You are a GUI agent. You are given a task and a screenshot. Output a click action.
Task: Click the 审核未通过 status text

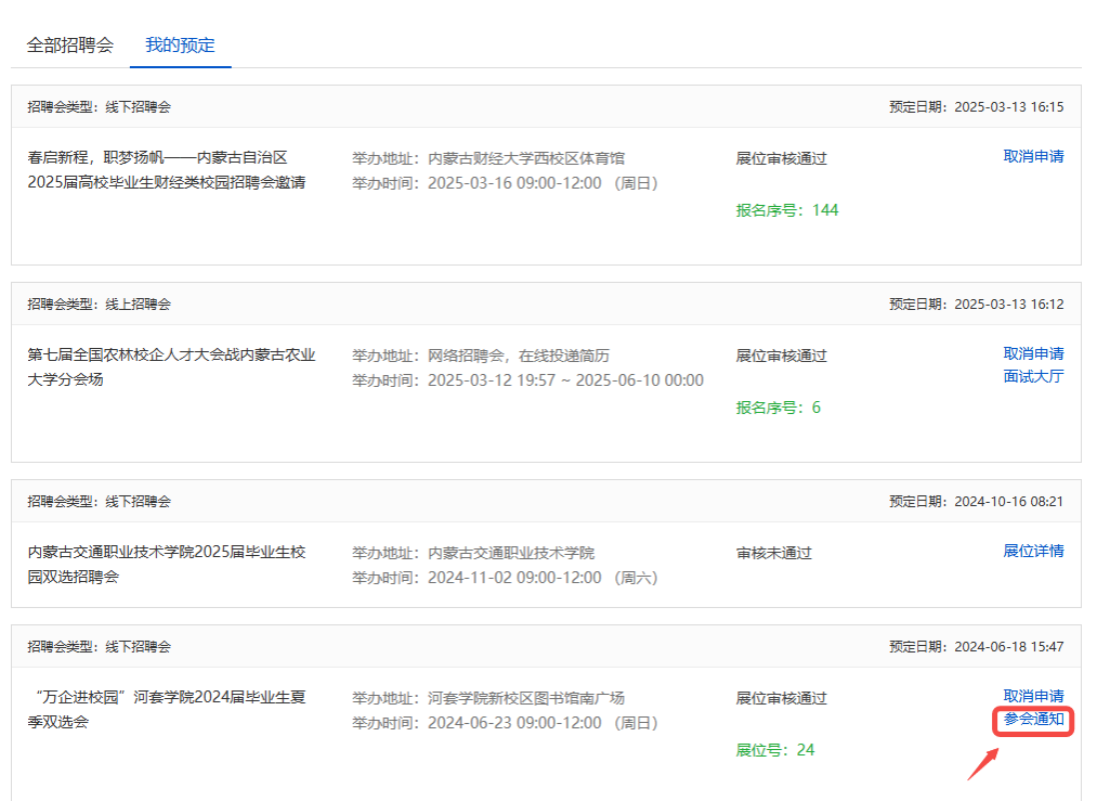(x=774, y=553)
